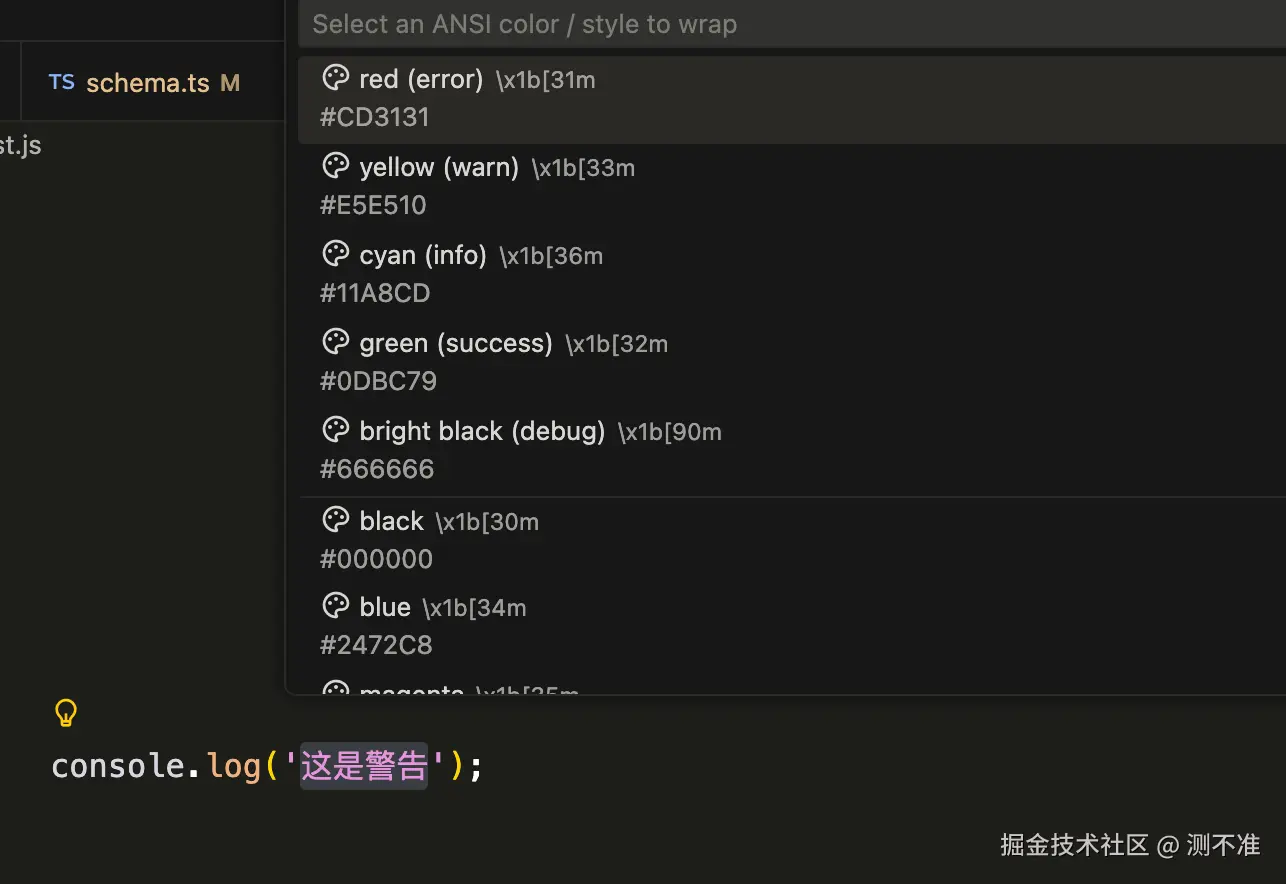The width and height of the screenshot is (1286, 884).
Task: Choose the yellow (warn) option
Action: [x=792, y=187]
